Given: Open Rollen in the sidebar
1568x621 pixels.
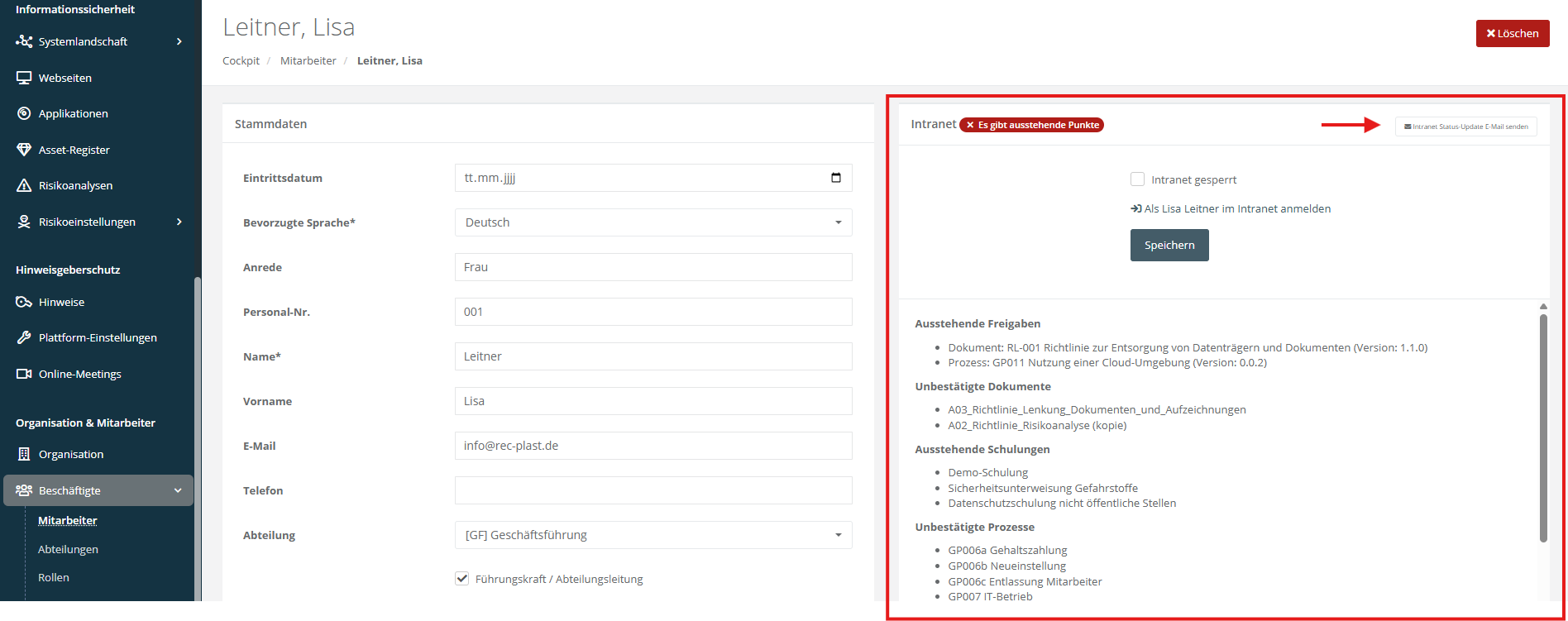Looking at the screenshot, I should click(54, 577).
